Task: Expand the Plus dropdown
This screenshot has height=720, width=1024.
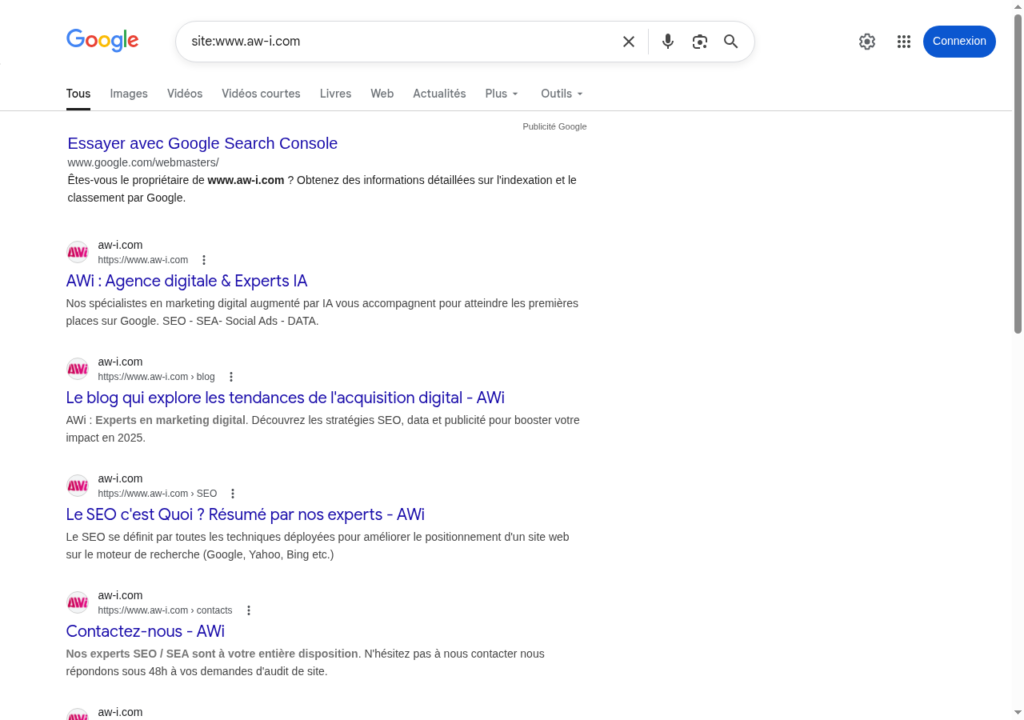Action: pyautogui.click(x=501, y=94)
